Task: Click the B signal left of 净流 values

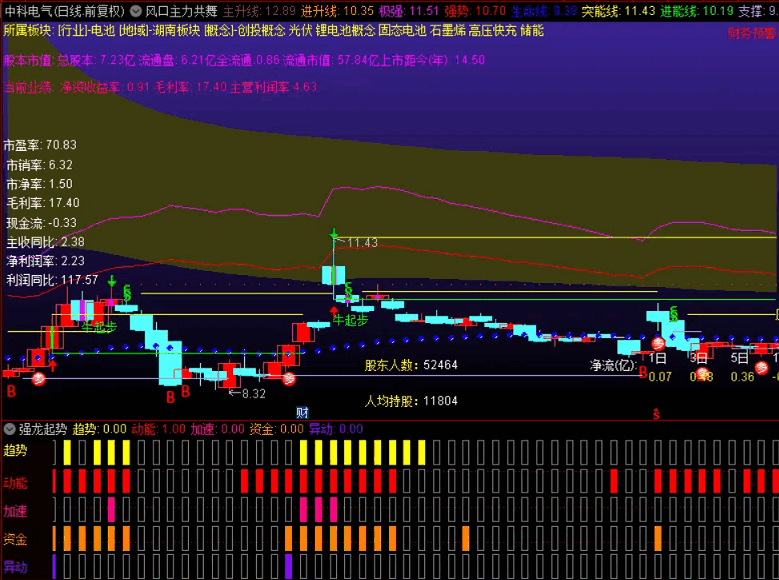Action: pyautogui.click(x=643, y=372)
